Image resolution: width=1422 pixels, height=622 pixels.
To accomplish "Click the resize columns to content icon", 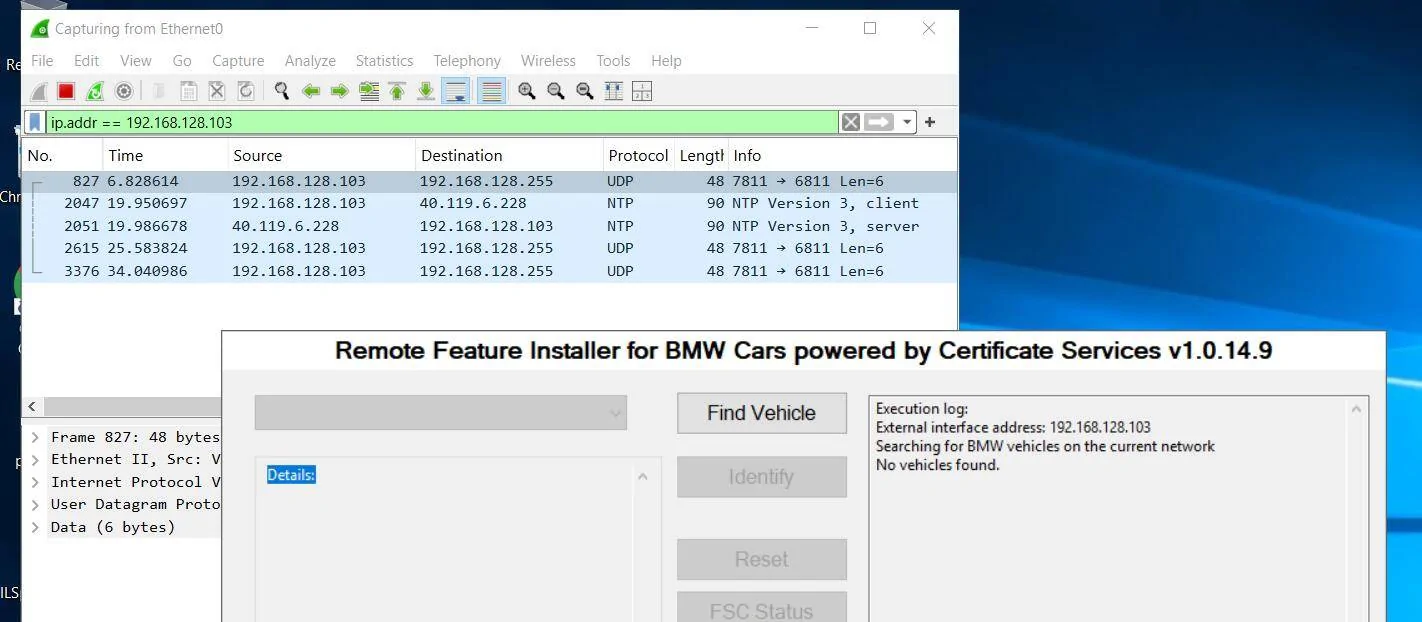I will [x=614, y=91].
